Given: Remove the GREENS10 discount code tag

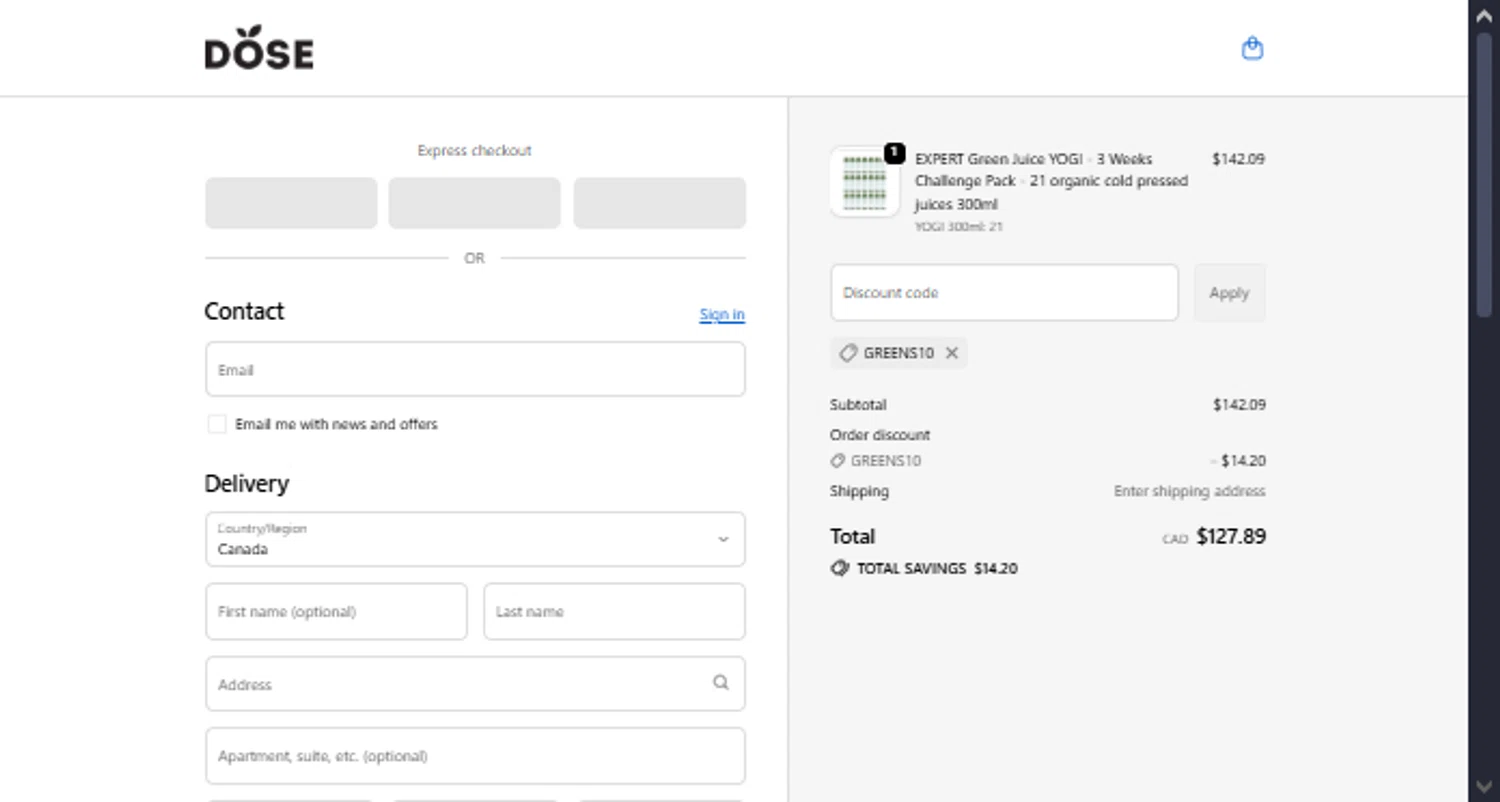Looking at the screenshot, I should pos(952,353).
